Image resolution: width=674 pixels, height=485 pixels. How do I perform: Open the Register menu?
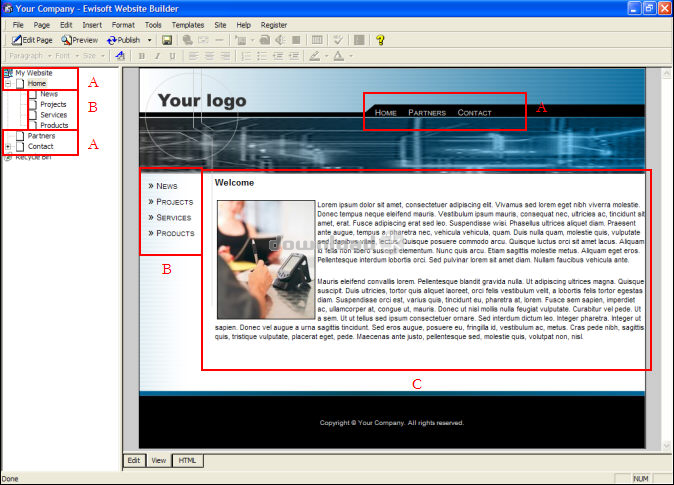pos(274,25)
